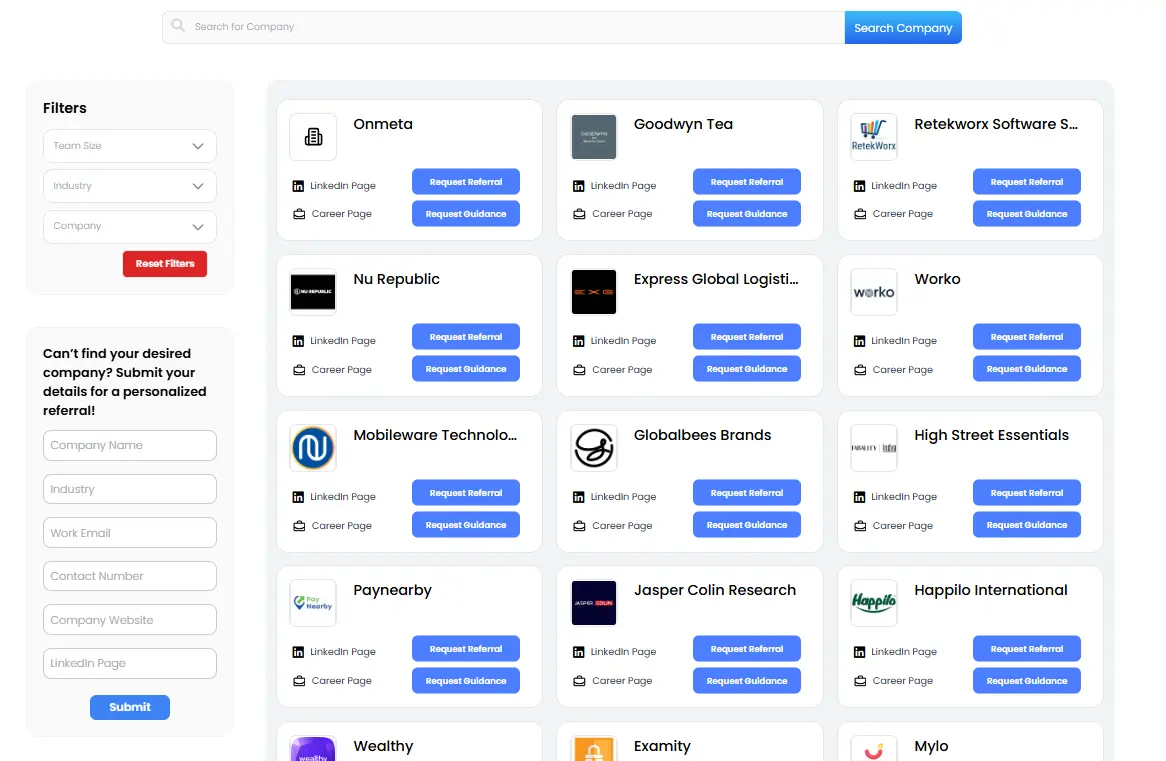Click the Company Name input field

(x=129, y=445)
